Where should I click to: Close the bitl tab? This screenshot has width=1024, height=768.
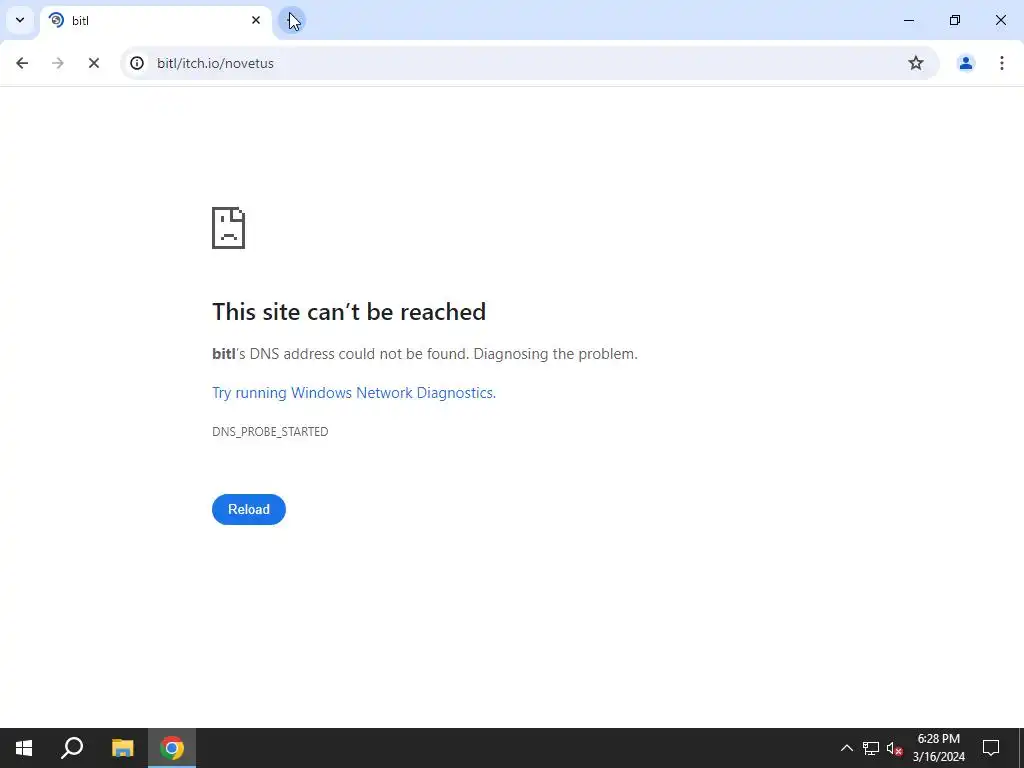point(256,20)
